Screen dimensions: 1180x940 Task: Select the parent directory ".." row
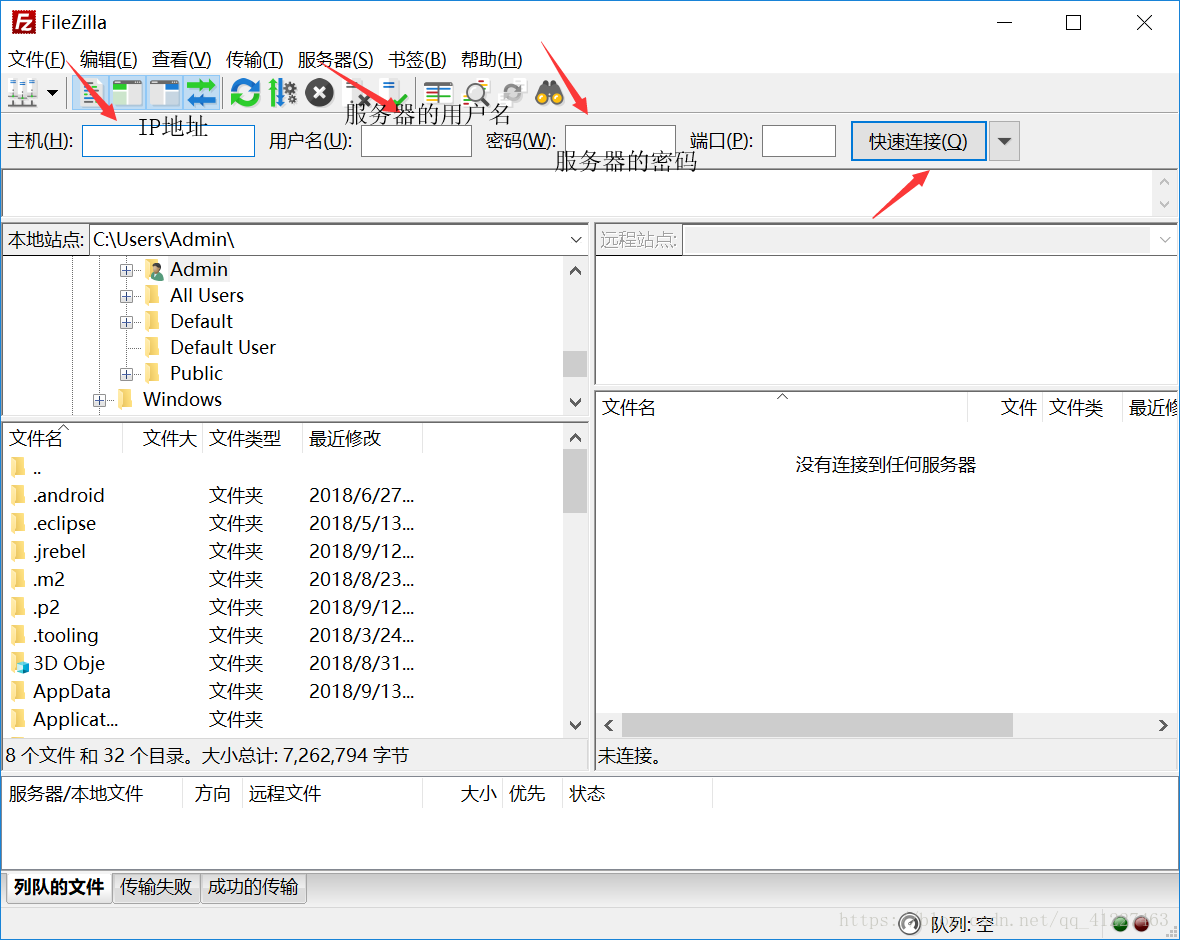click(283, 468)
